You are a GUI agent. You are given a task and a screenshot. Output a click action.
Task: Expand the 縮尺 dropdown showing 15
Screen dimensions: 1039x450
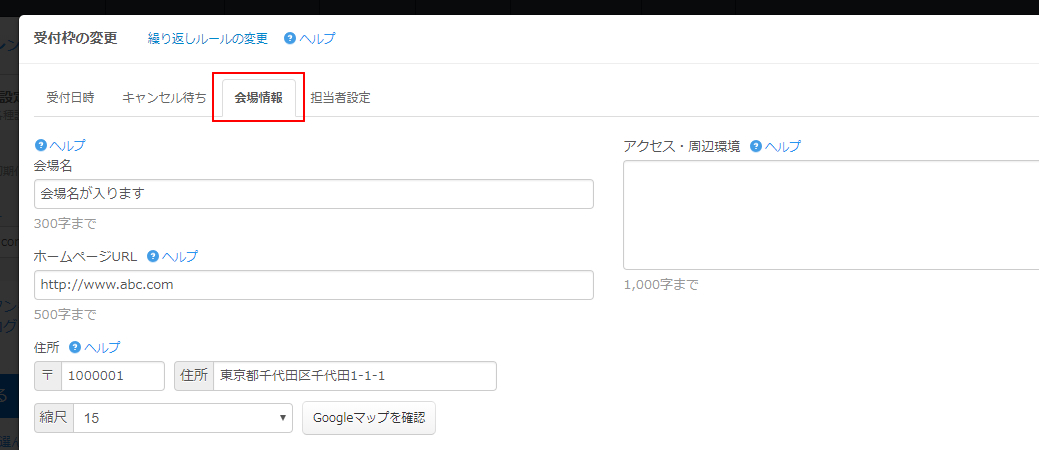(183, 418)
